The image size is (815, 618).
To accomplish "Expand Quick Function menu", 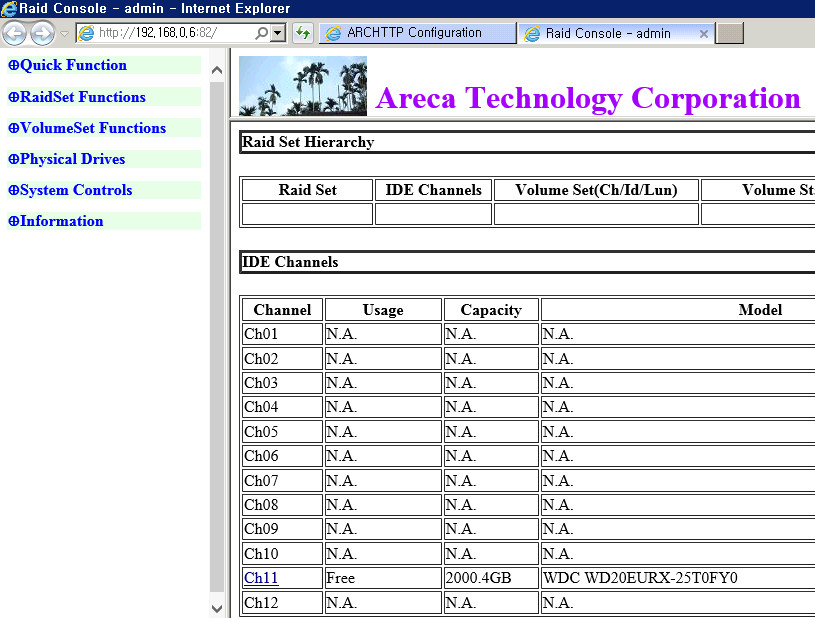I will (x=68, y=65).
